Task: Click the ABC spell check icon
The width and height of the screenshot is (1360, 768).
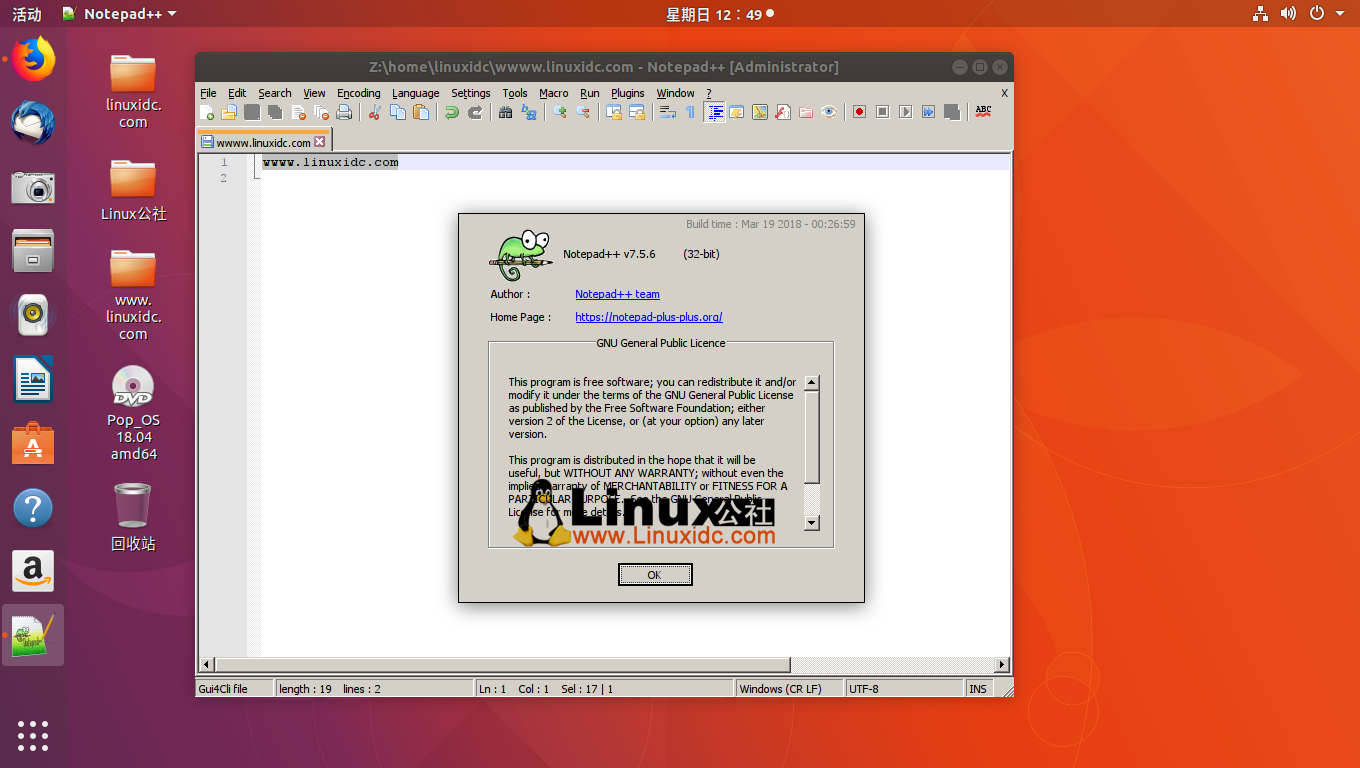Action: (983, 112)
